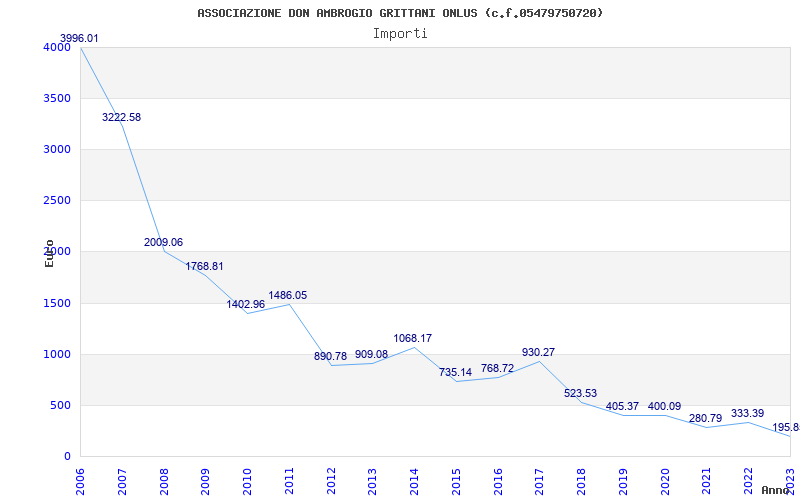Viewport: 800px width, 500px height.
Task: Click the 2006 year axis label
Action: click(81, 482)
